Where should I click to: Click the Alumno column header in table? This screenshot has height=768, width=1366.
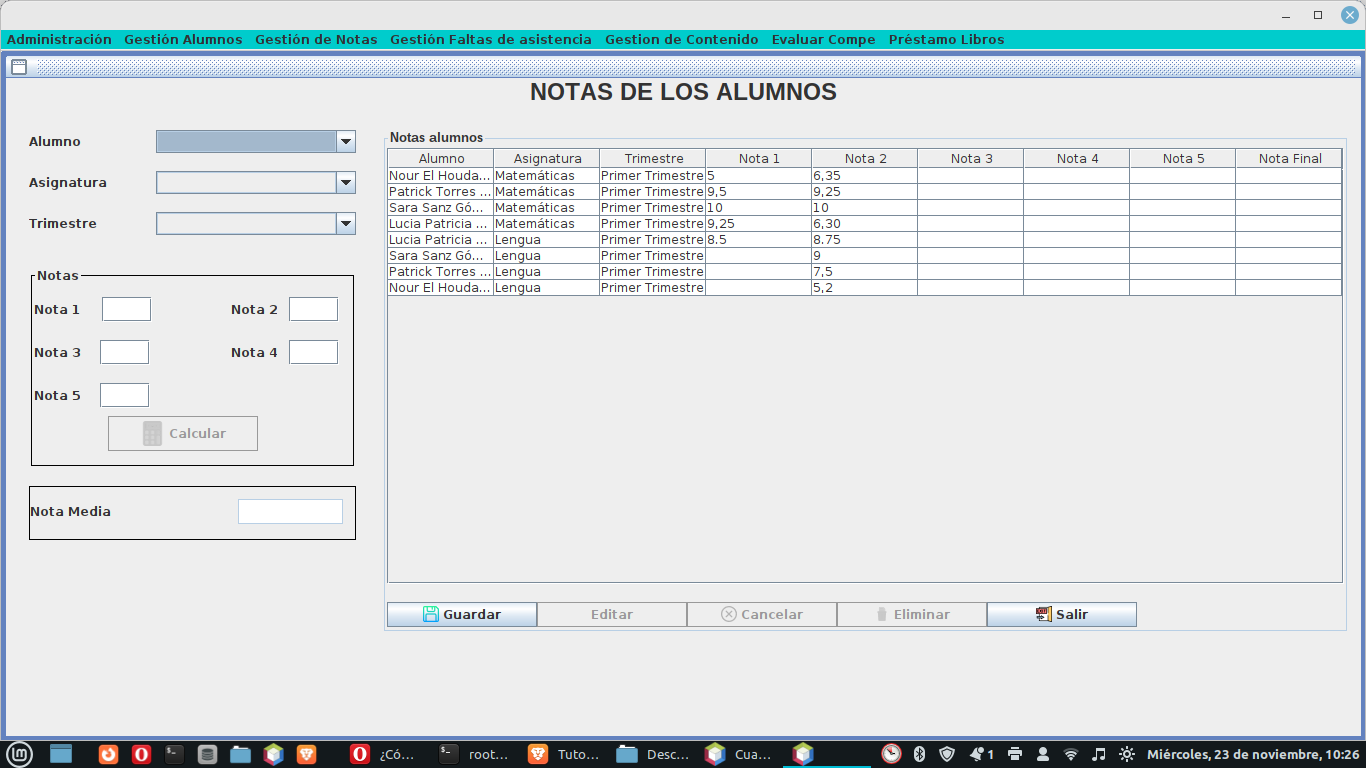[x=441, y=158]
